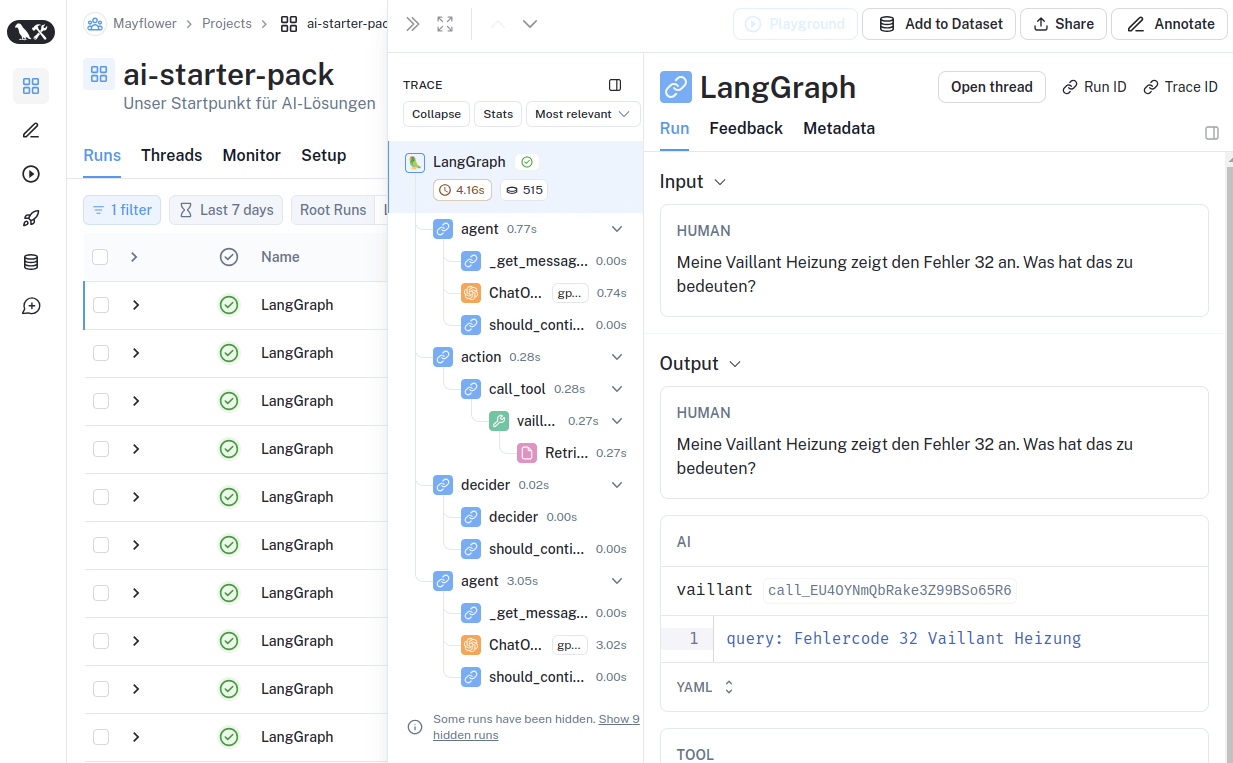Open the Feedback tab

click(x=746, y=128)
